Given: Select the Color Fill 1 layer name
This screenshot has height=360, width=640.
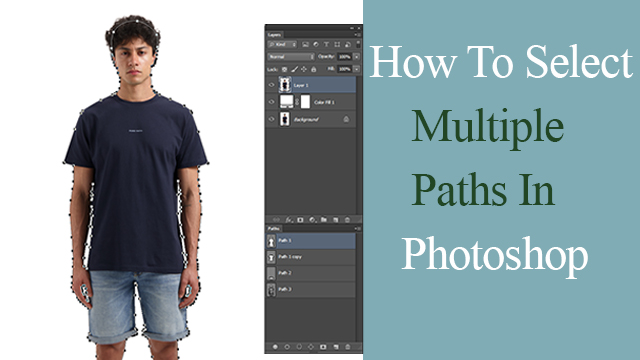Looking at the screenshot, I should coord(324,102).
